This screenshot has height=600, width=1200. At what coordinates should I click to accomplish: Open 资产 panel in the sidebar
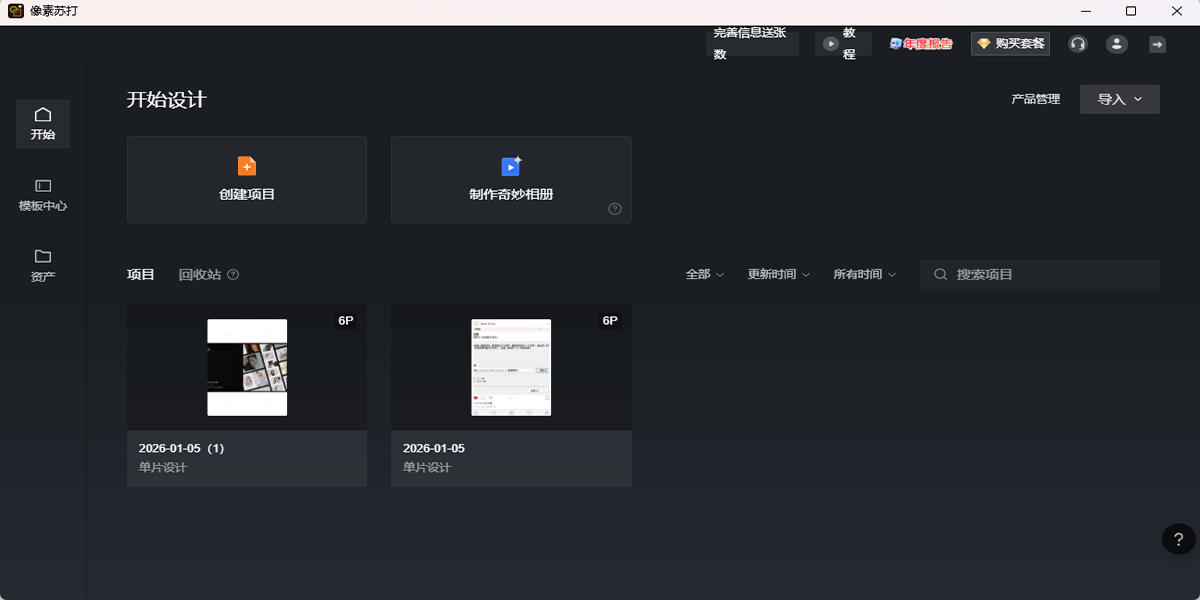pyautogui.click(x=42, y=265)
